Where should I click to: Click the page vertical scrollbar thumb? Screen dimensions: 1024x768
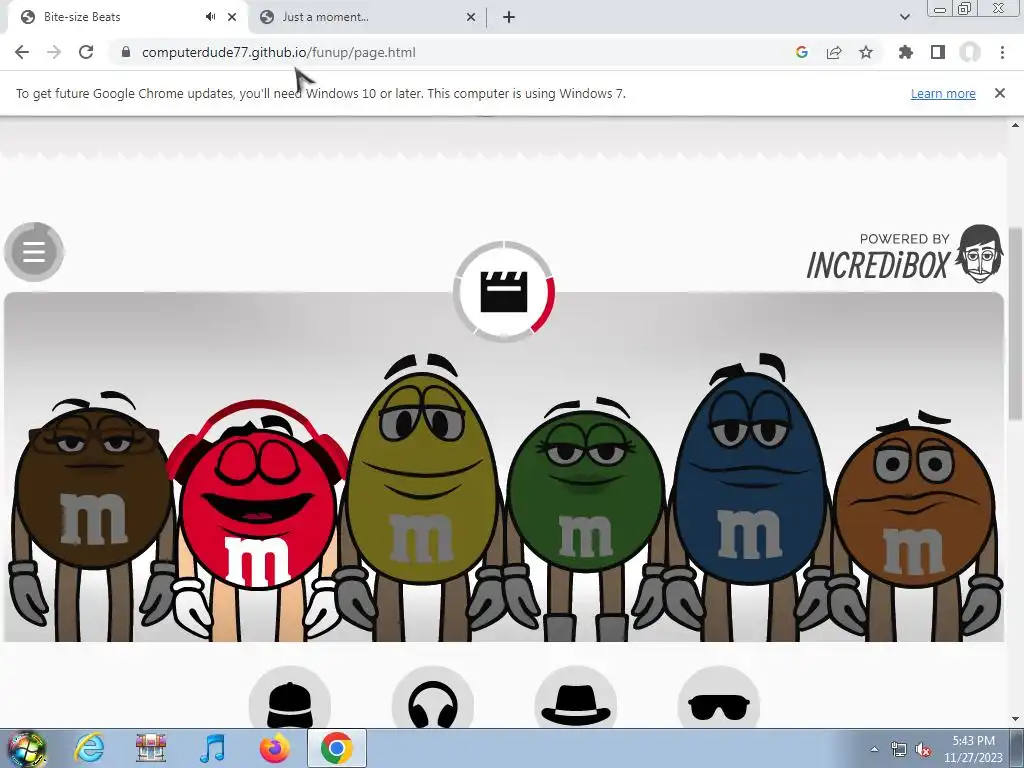(x=1016, y=323)
